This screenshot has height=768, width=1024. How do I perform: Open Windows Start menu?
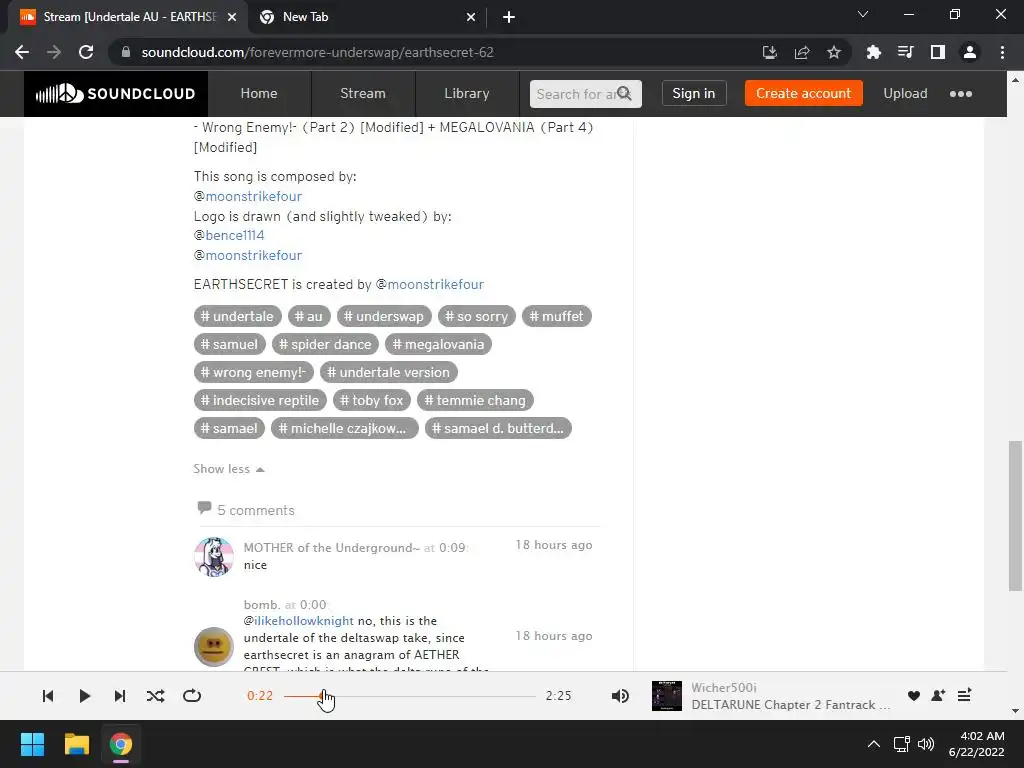[x=32, y=744]
